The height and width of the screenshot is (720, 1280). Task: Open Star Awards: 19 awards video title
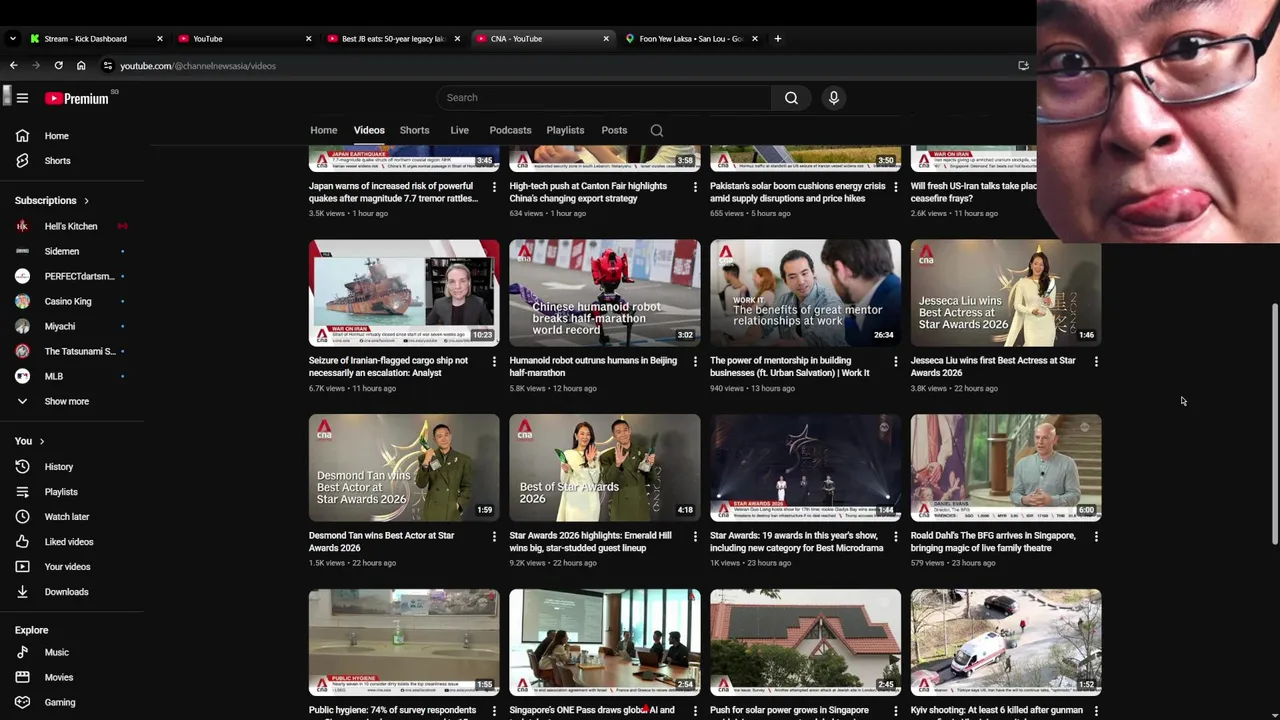[x=796, y=542]
